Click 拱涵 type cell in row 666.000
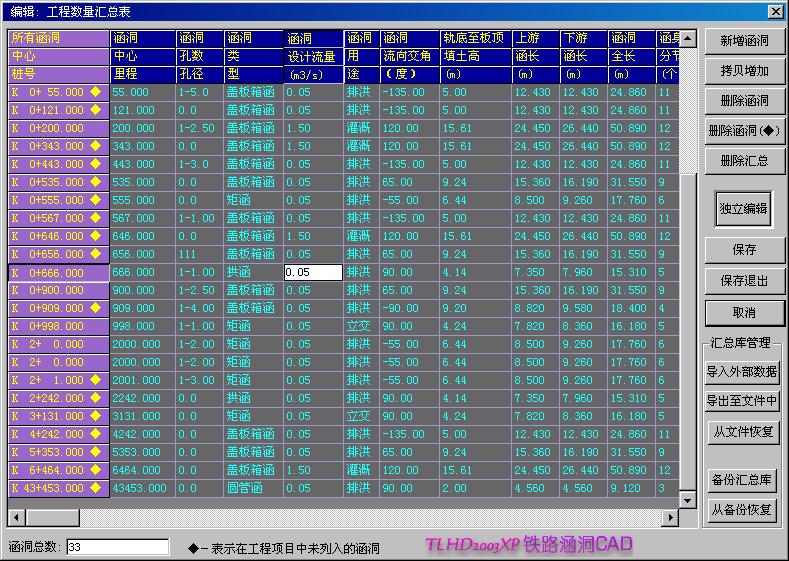The image size is (789, 561). pos(253,272)
